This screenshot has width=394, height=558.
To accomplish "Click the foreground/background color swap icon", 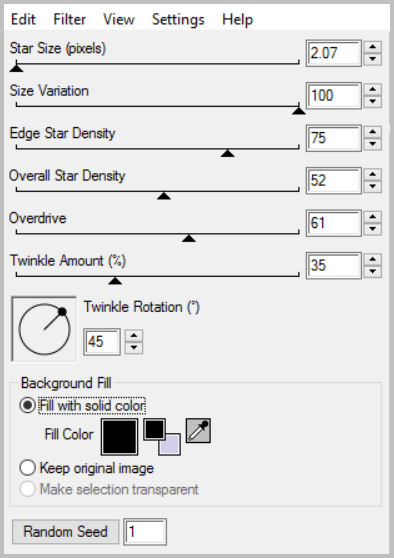I will click(162, 437).
